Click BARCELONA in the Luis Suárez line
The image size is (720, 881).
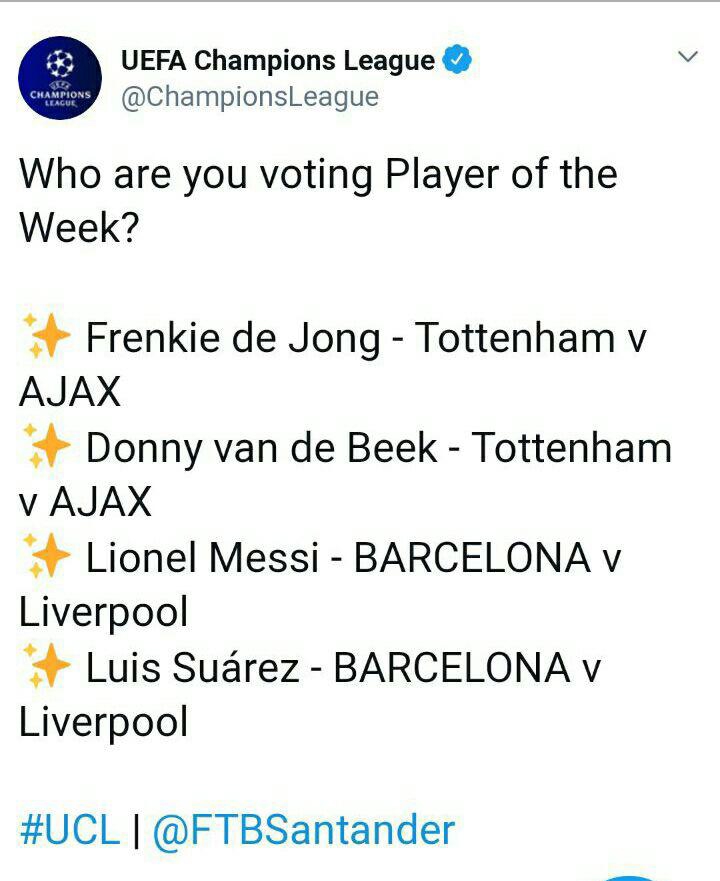tap(452, 668)
